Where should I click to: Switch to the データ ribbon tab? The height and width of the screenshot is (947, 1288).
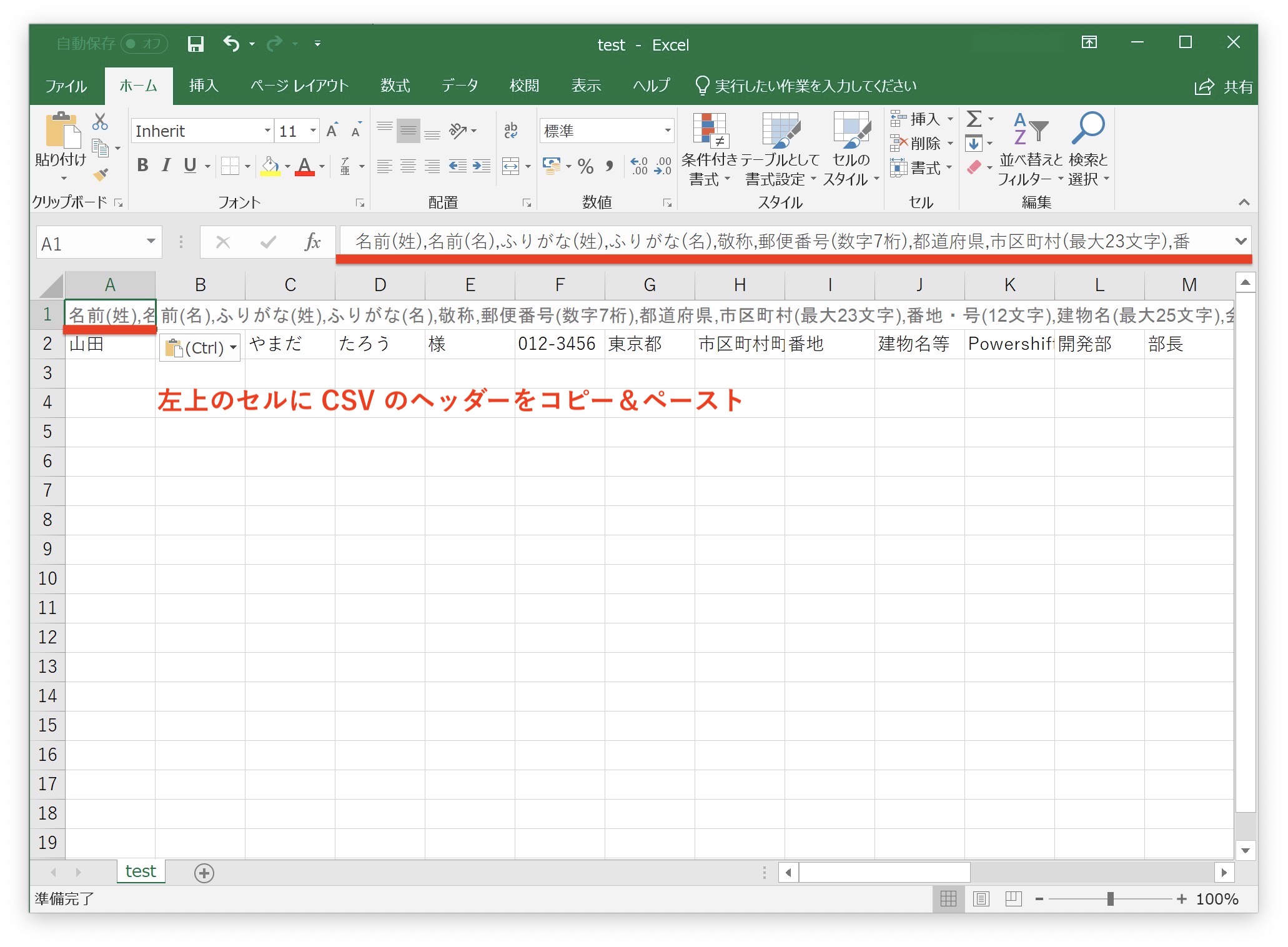coord(460,86)
